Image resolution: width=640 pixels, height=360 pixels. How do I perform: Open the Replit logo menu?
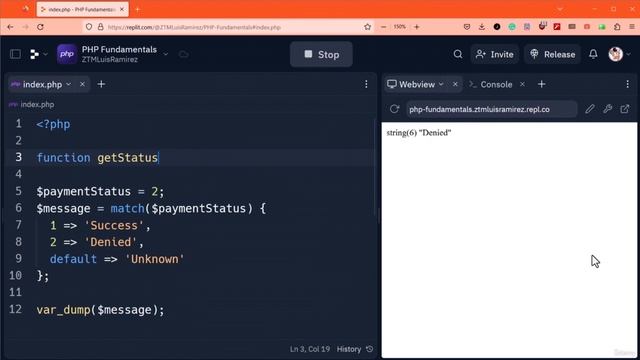(x=34, y=54)
